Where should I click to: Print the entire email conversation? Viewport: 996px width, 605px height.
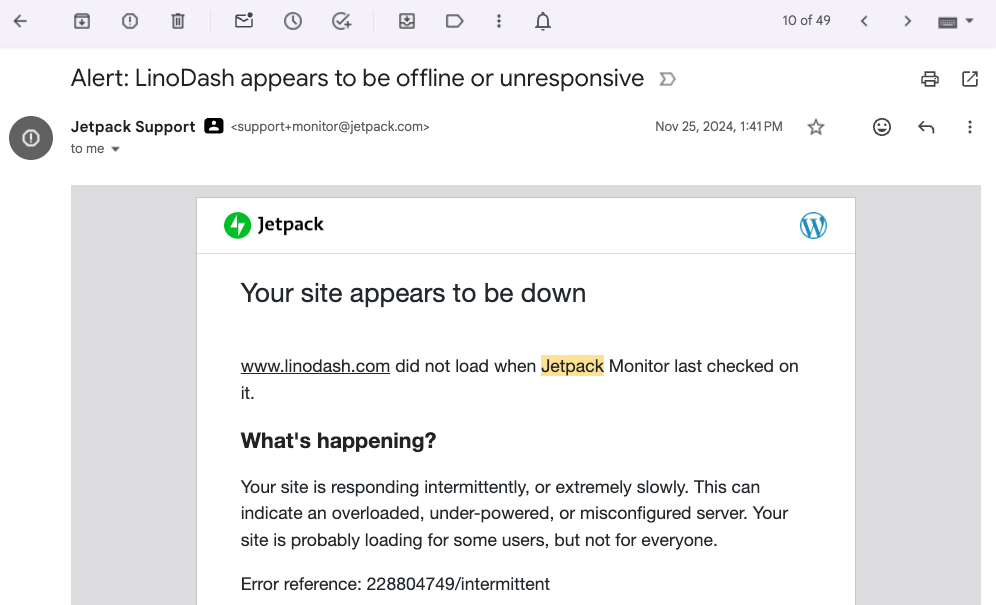[930, 79]
